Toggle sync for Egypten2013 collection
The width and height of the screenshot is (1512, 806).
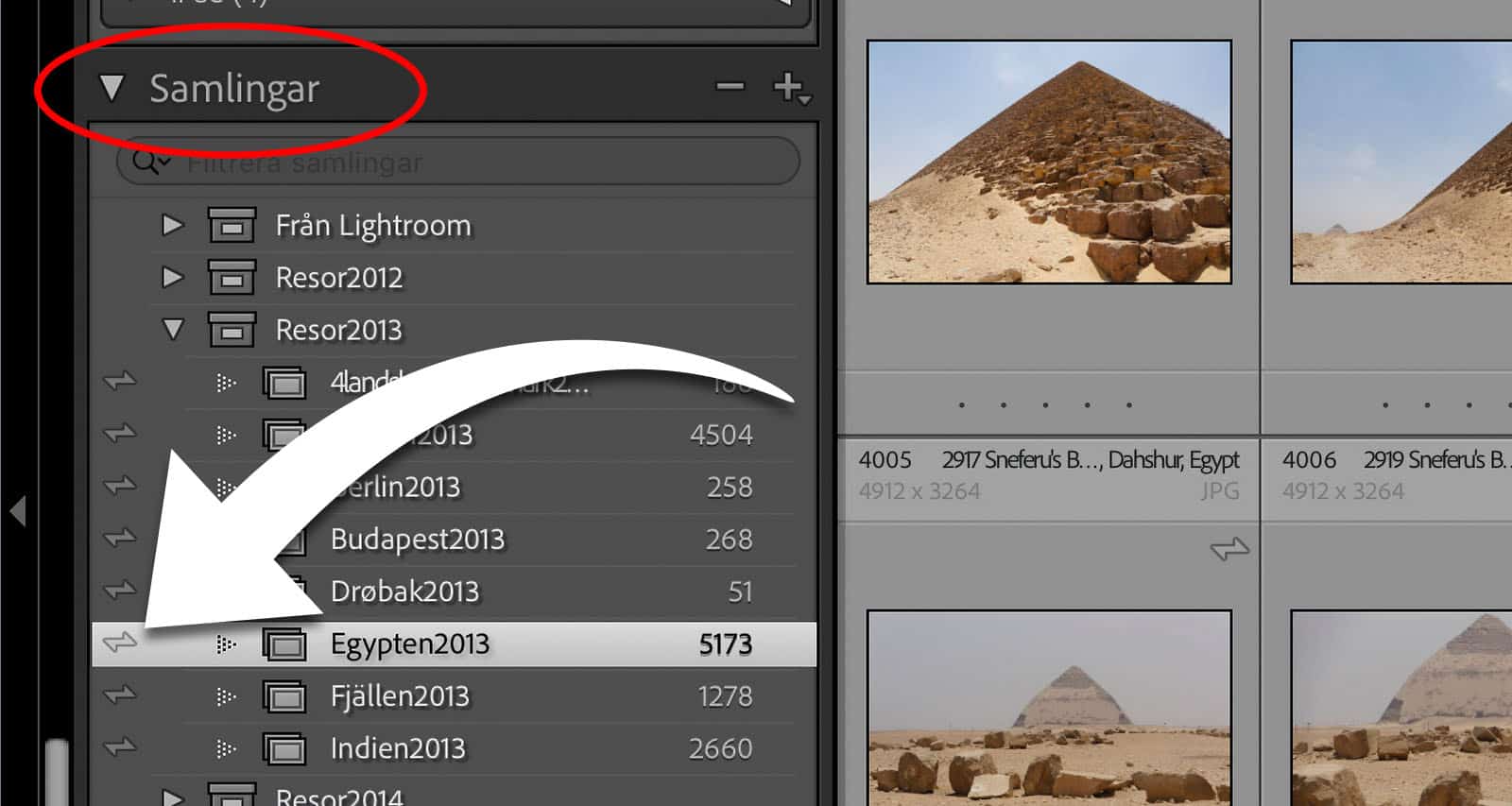tap(120, 643)
